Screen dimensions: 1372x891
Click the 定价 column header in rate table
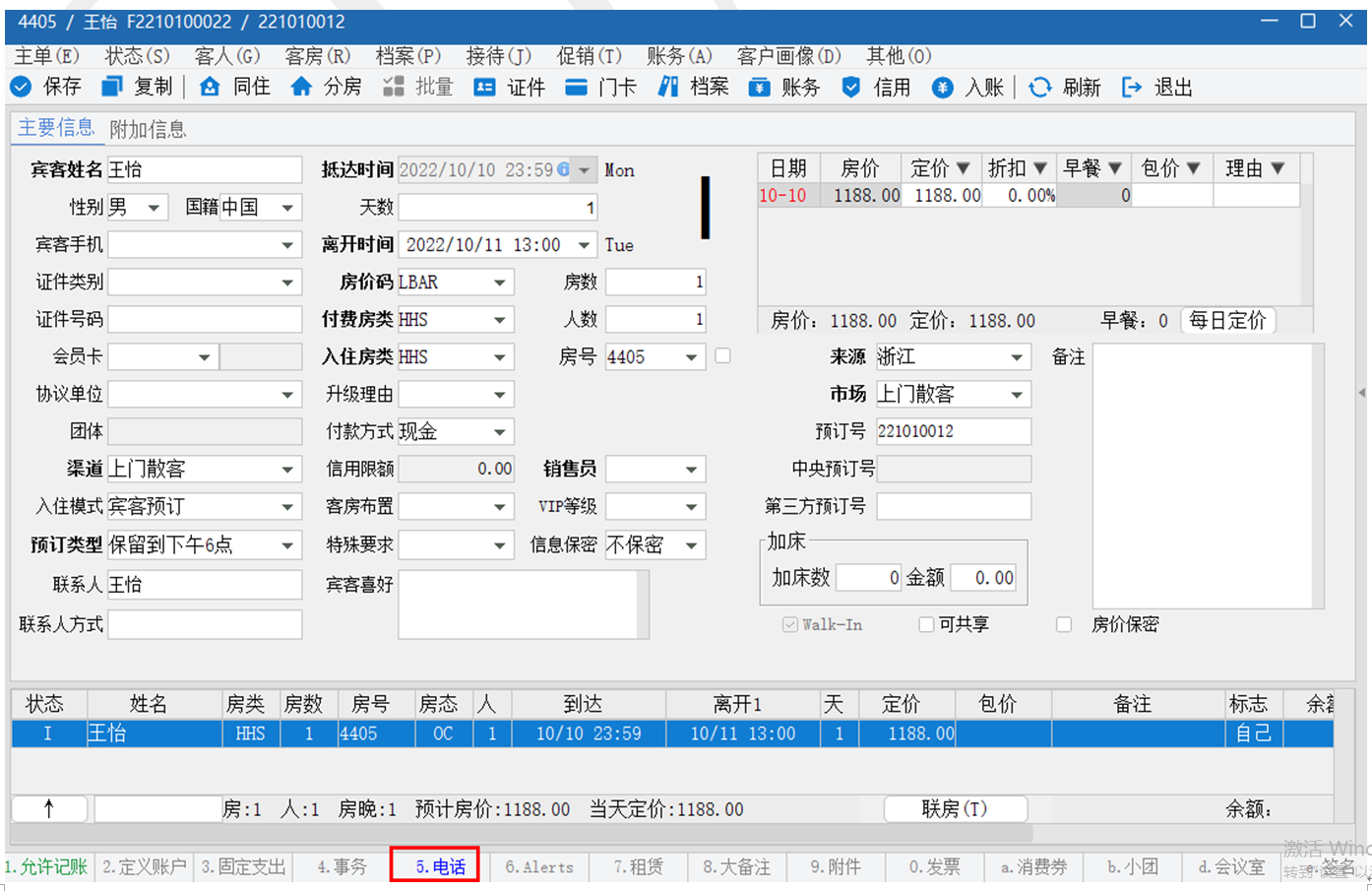pos(941,168)
